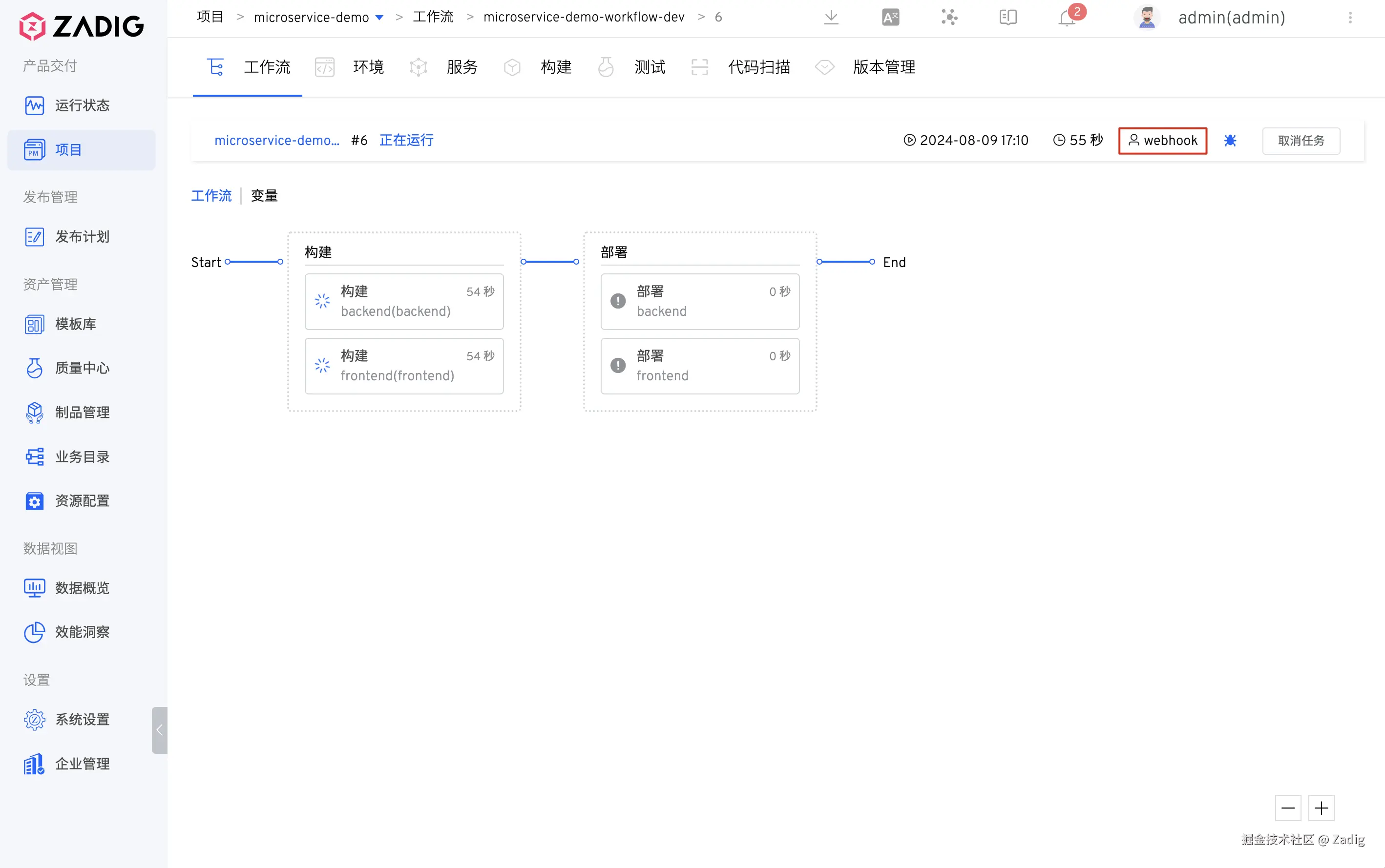Screen dimensions: 1385x868
Task: Switch to the 变量 tab
Action: [x=264, y=196]
